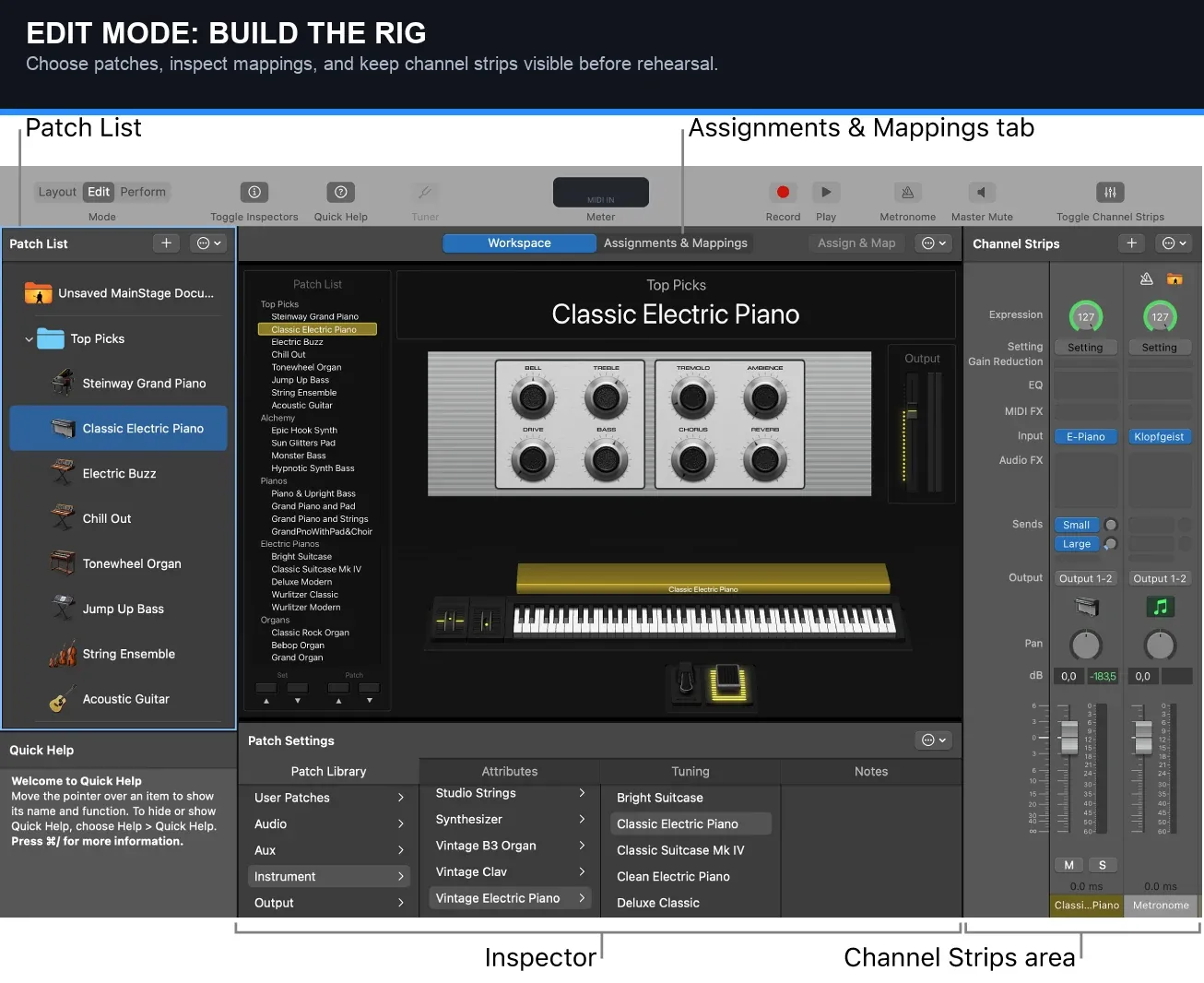Open the Workspace action menu beside Assign & Map
1204x983 pixels.
point(934,243)
